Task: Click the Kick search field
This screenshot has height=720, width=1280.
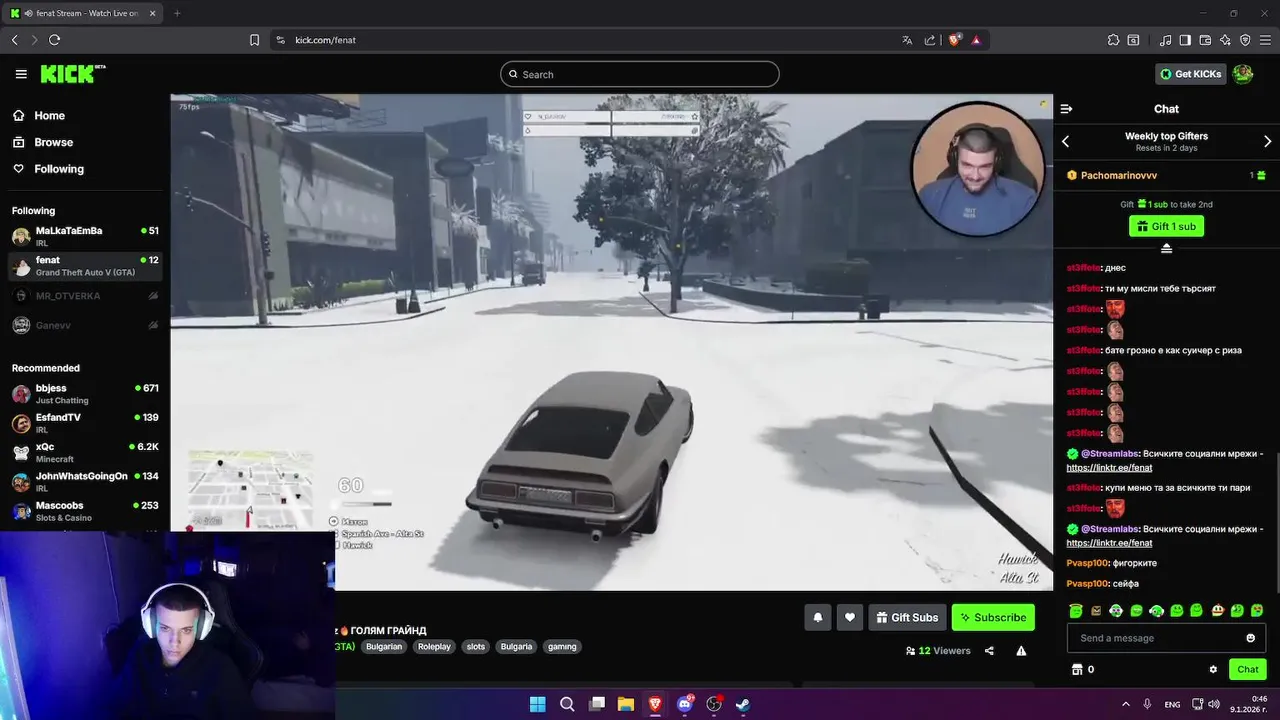Action: point(640,74)
